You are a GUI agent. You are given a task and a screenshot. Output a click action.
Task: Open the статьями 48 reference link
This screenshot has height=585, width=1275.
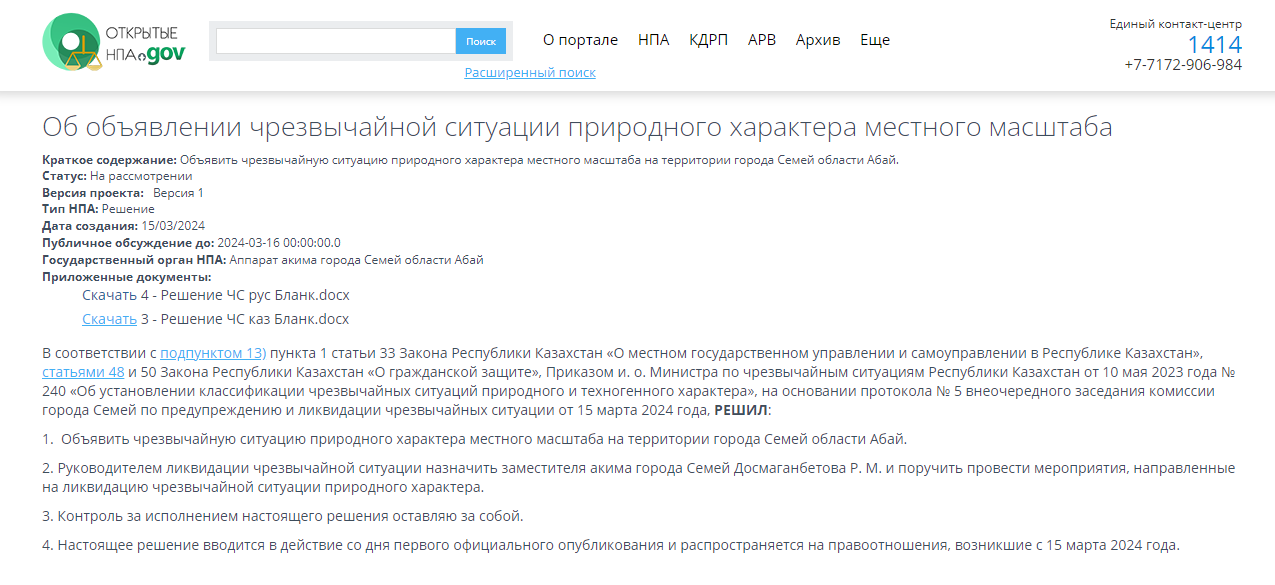83,372
